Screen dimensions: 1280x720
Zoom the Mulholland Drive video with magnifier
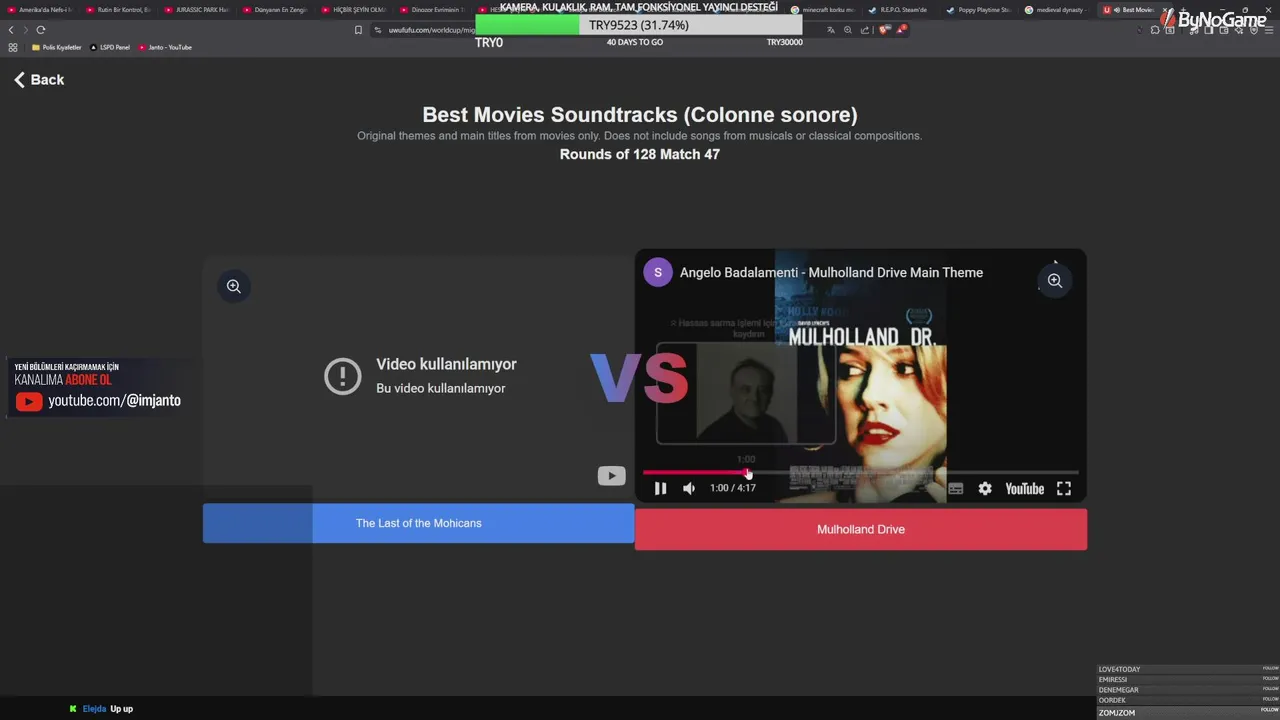coord(1055,281)
